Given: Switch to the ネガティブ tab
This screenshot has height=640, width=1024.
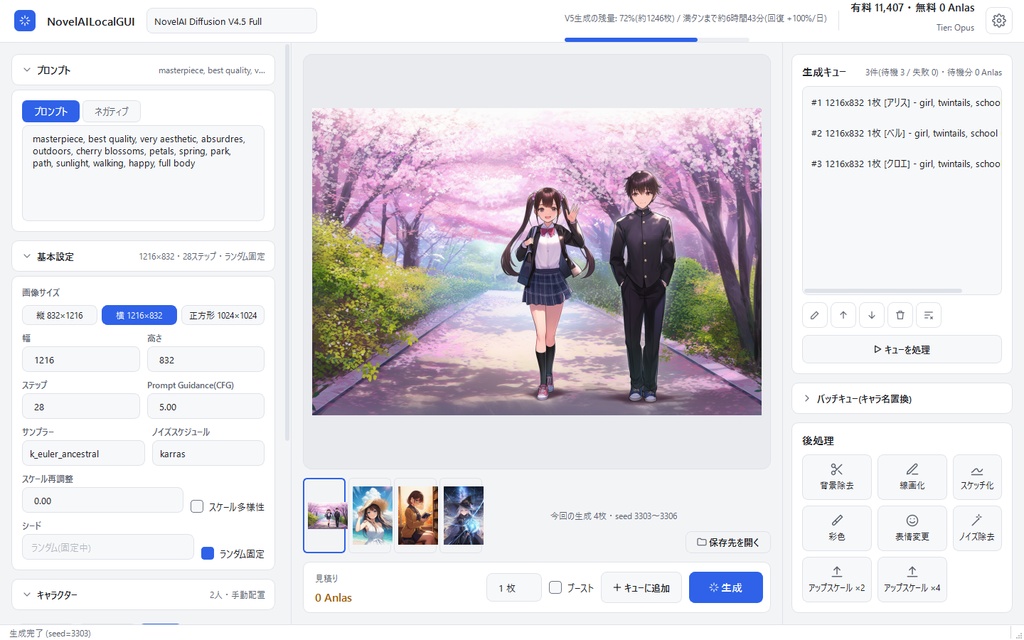Looking at the screenshot, I should [x=111, y=111].
